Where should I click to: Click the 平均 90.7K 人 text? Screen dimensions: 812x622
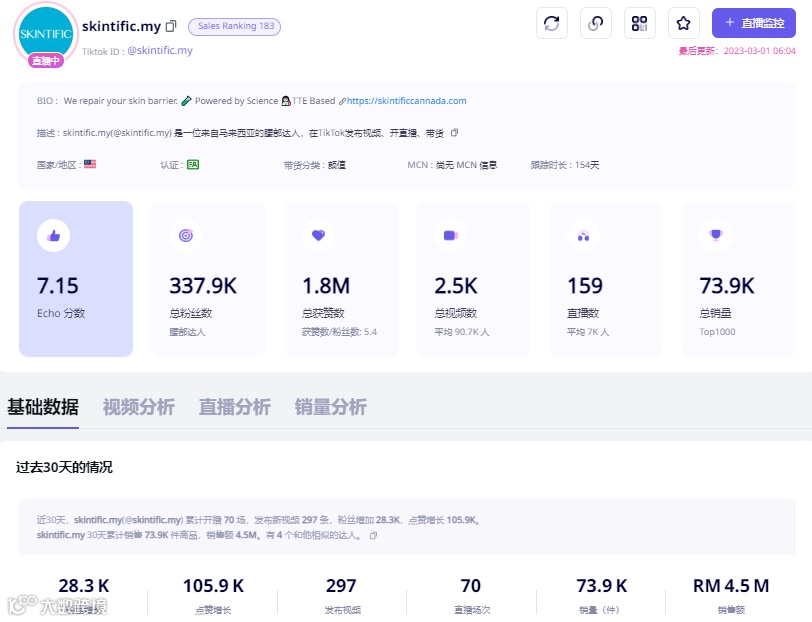pyautogui.click(x=462, y=332)
